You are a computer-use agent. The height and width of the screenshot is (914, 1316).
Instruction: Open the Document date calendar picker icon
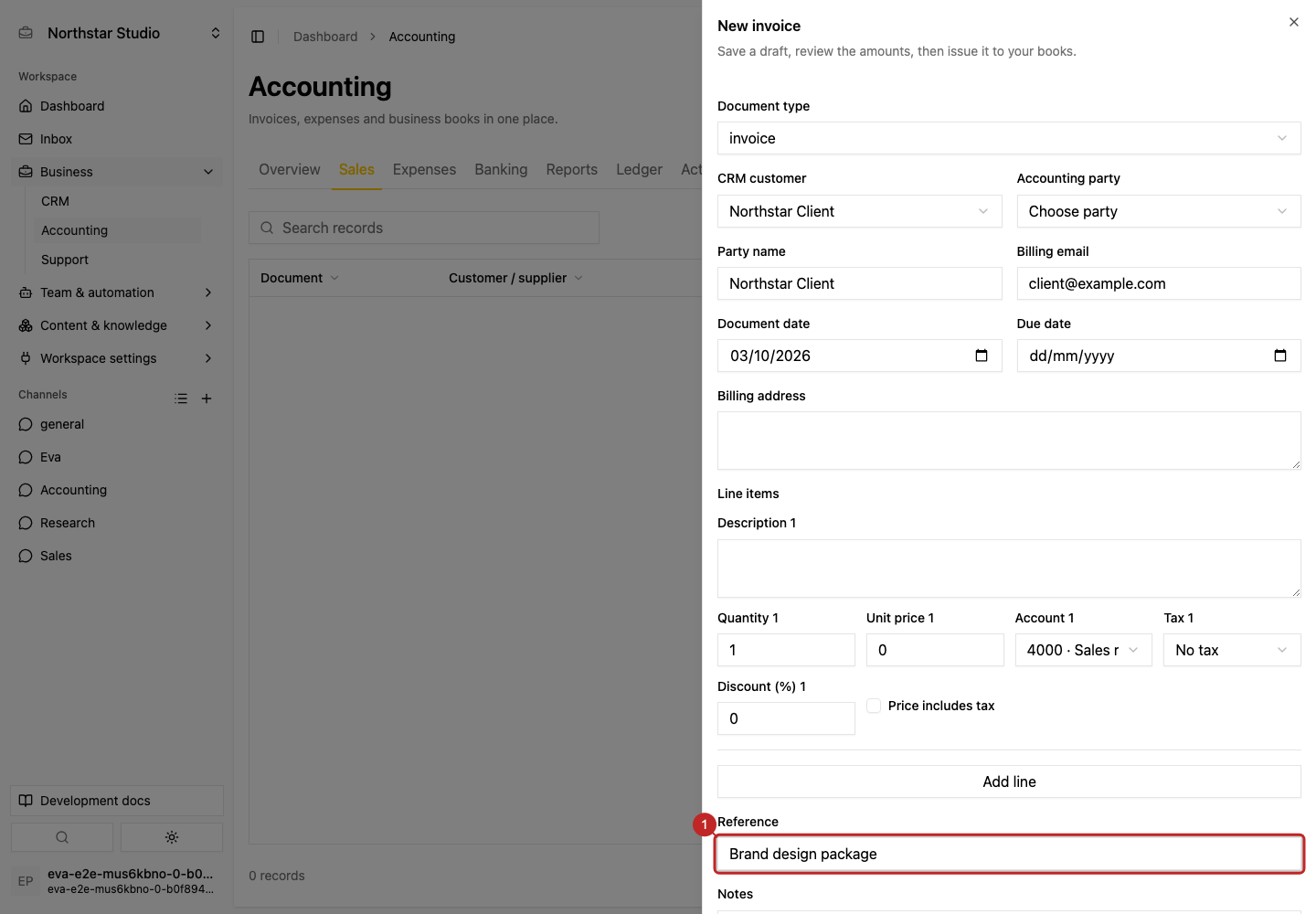coord(982,356)
